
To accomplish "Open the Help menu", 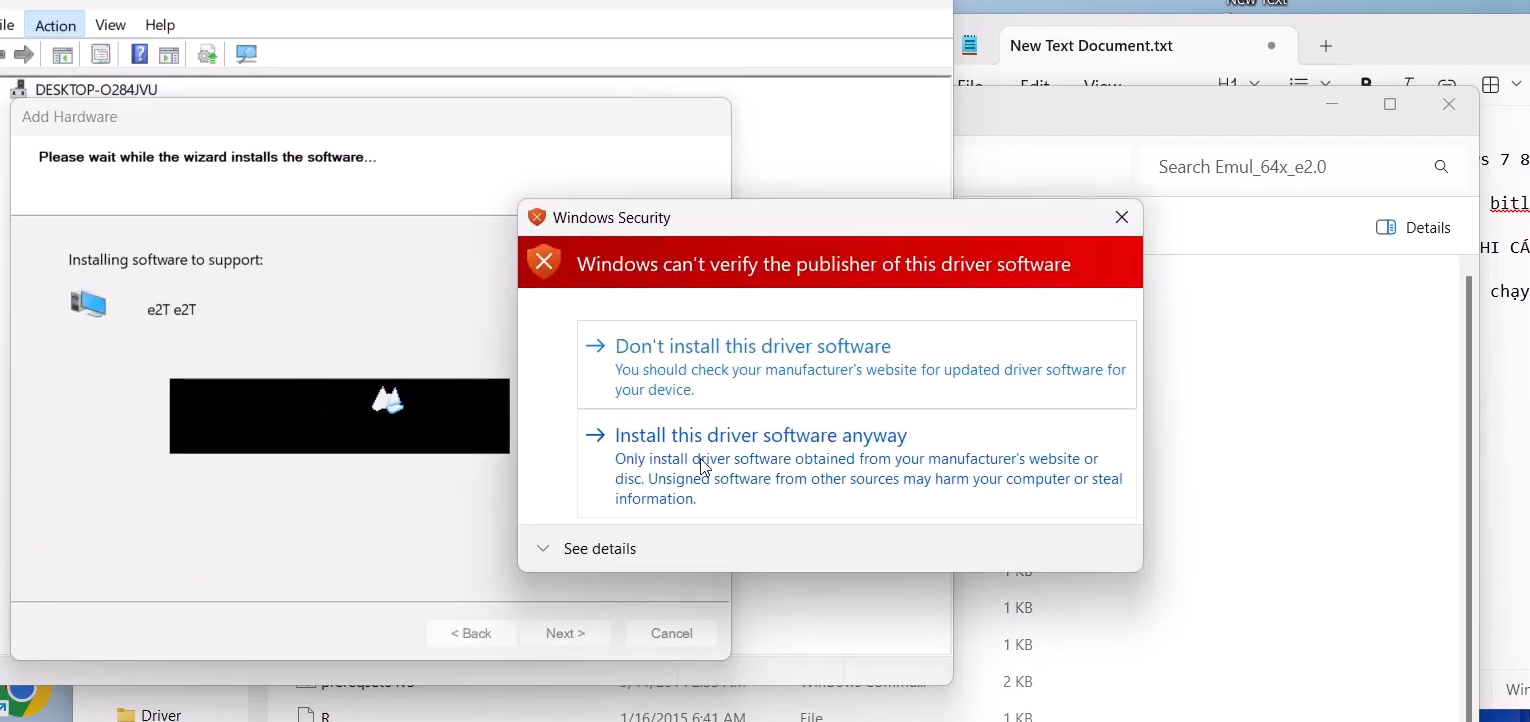I will coord(160,25).
